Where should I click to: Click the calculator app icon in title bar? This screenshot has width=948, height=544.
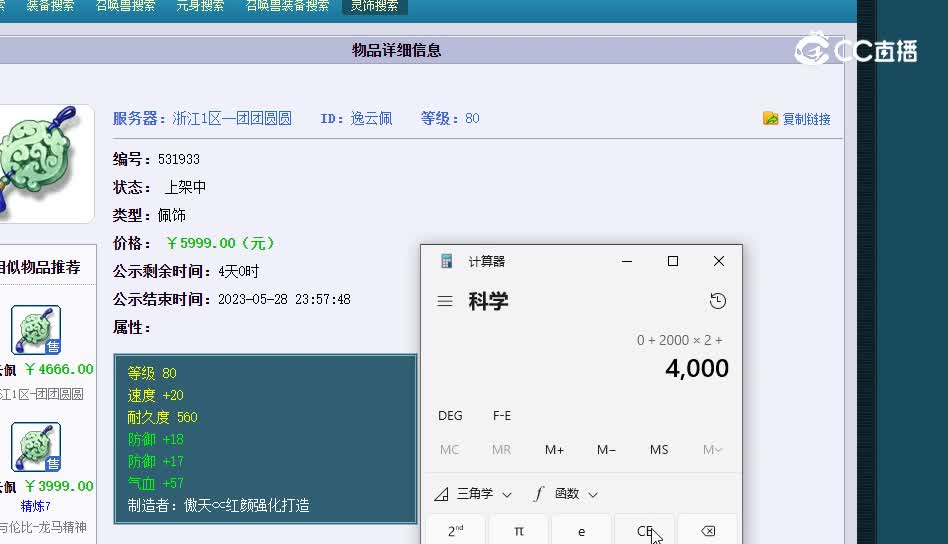447,261
